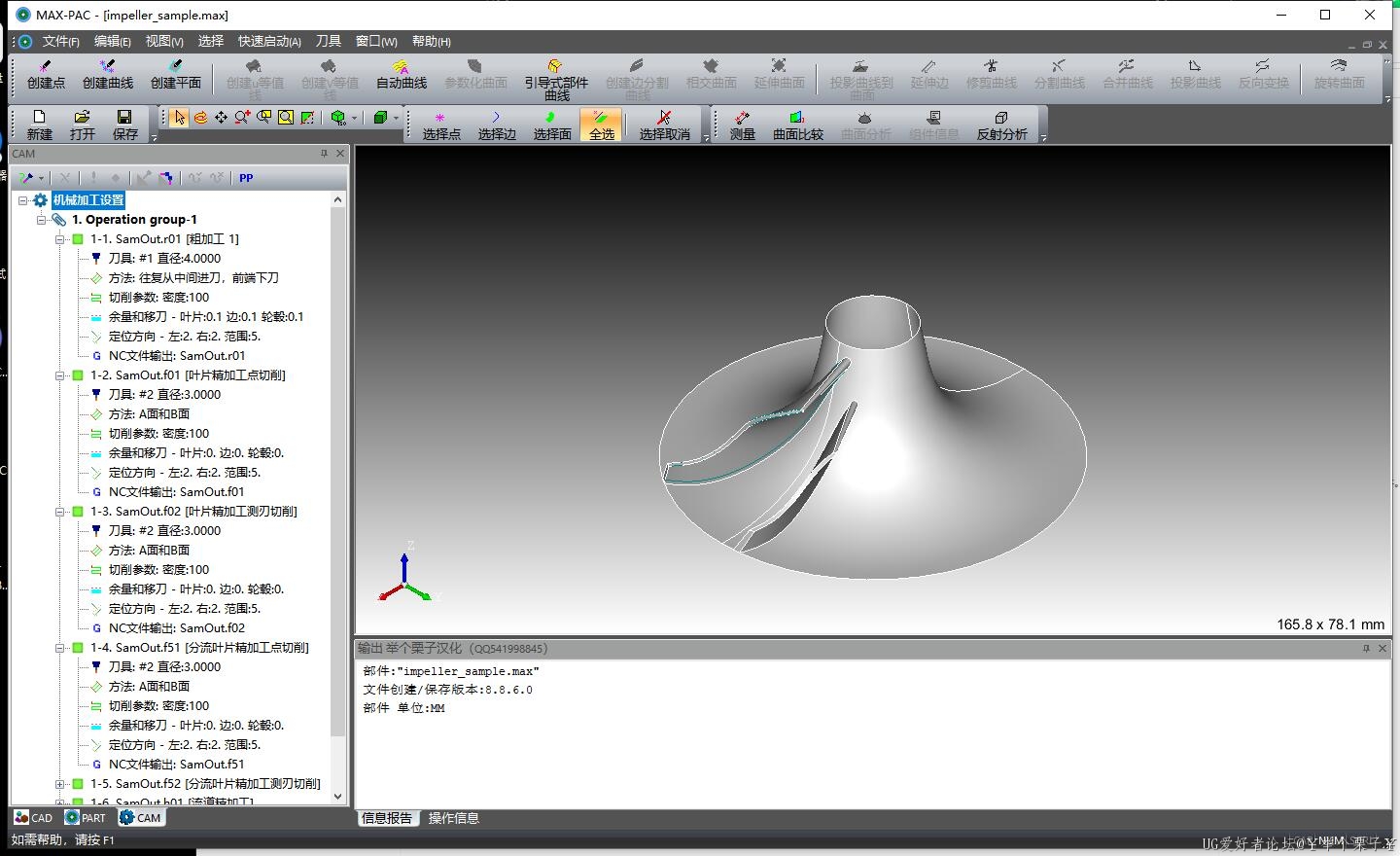
Task: Collapse the Operation group-1 tree node
Action: 41,220
